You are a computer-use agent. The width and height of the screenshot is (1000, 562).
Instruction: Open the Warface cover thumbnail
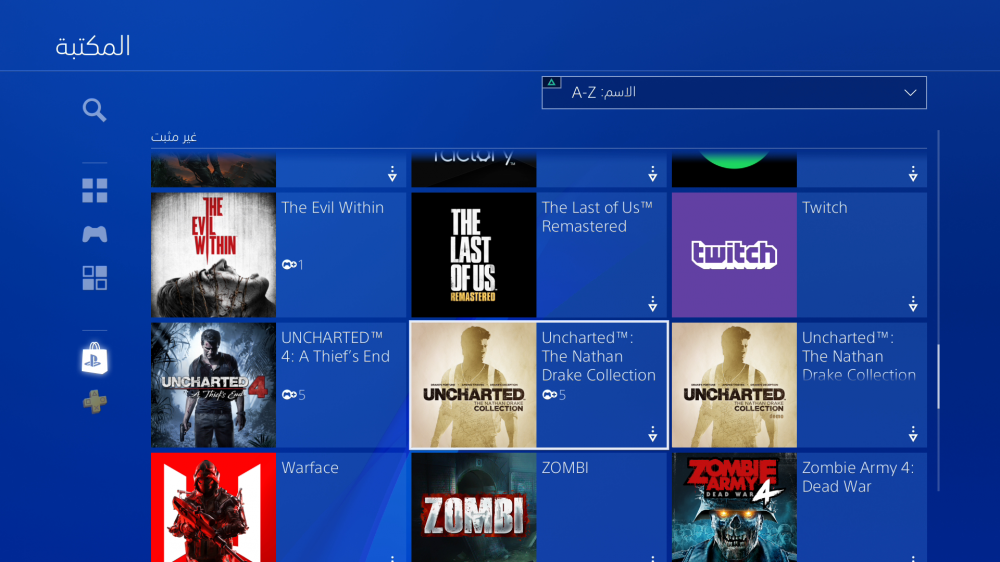pyautogui.click(x=214, y=508)
